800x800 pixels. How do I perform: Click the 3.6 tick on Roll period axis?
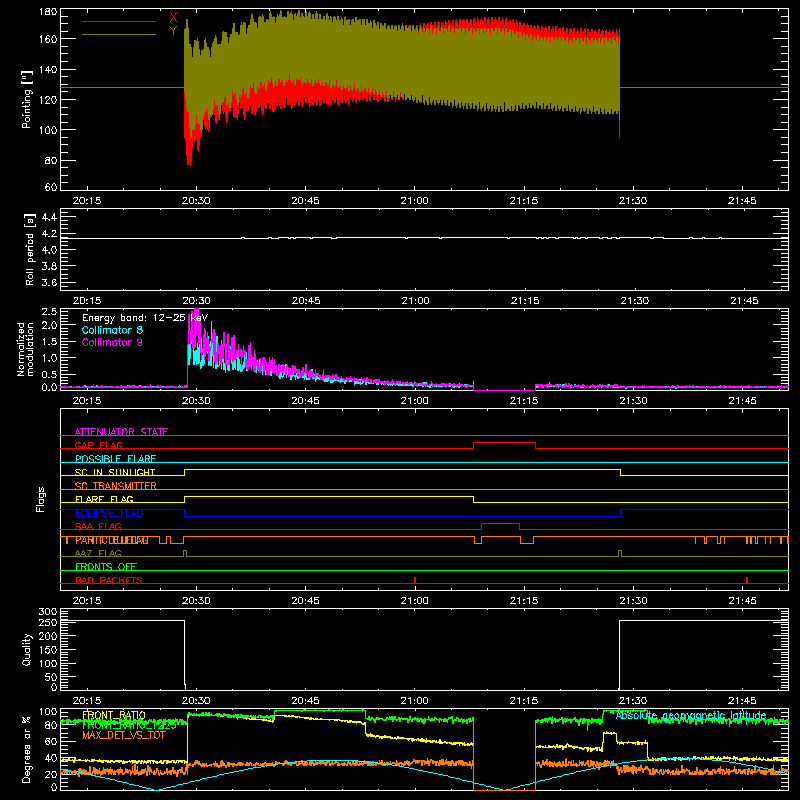(x=49, y=282)
